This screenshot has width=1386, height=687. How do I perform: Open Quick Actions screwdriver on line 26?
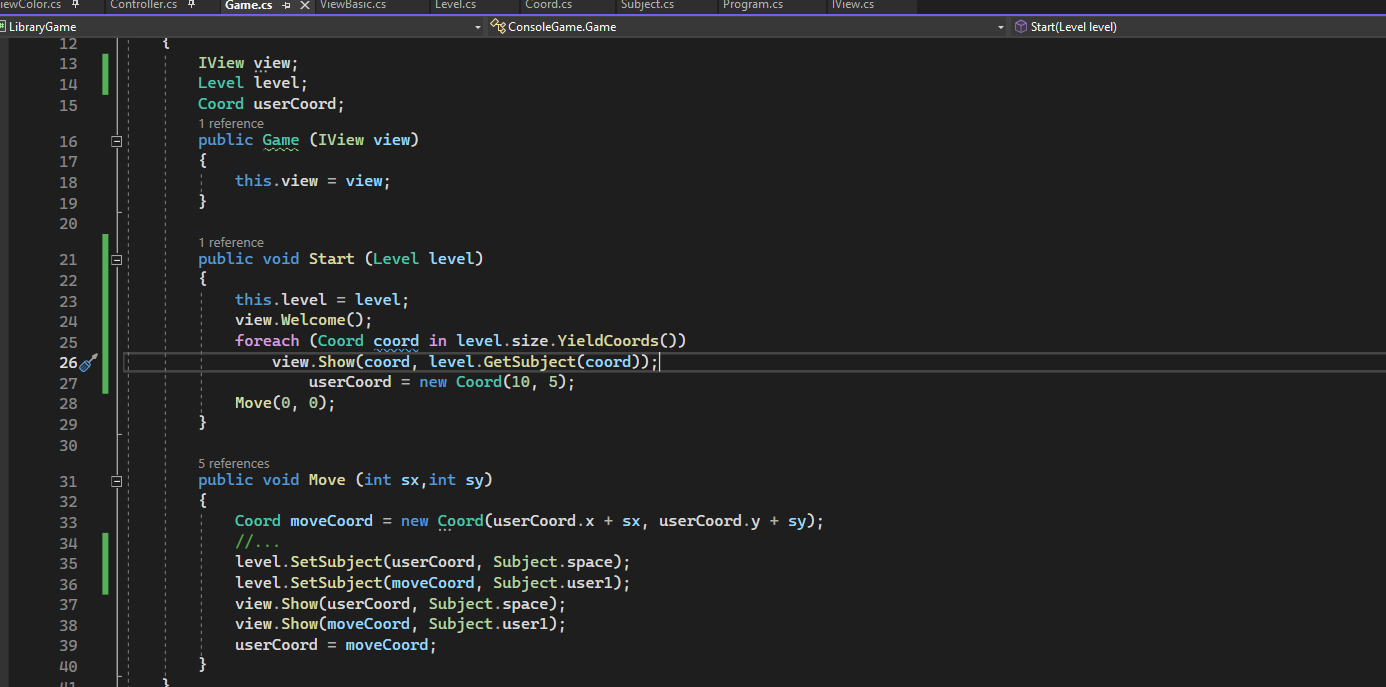(87, 362)
